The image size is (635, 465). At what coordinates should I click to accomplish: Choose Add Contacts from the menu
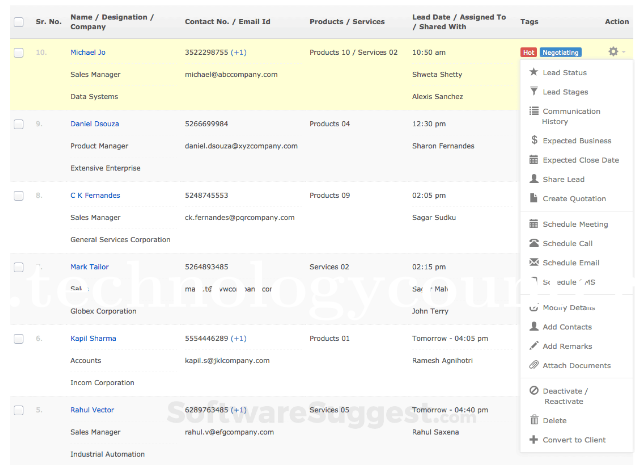(567, 327)
